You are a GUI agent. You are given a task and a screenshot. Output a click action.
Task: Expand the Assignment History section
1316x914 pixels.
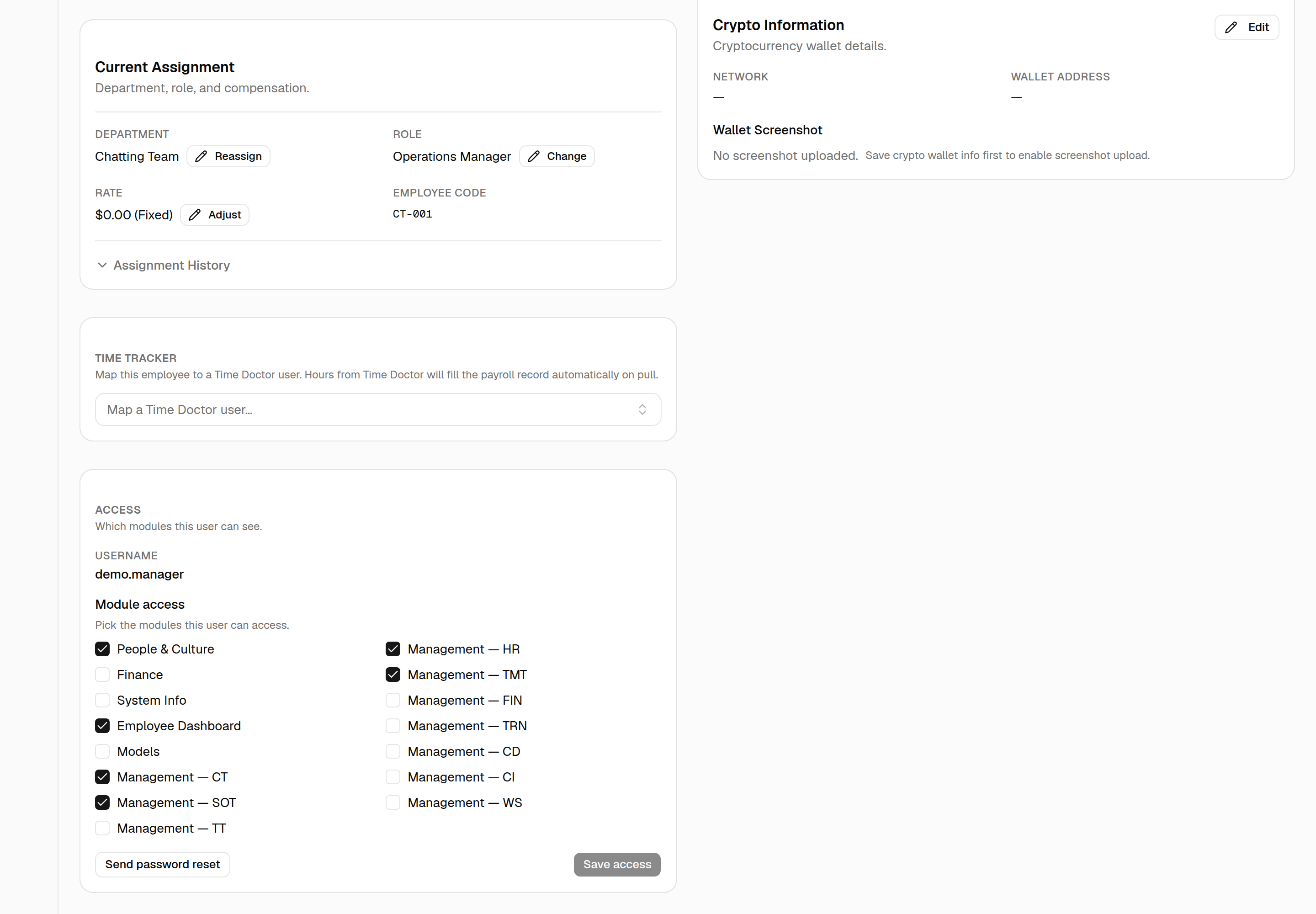point(164,265)
